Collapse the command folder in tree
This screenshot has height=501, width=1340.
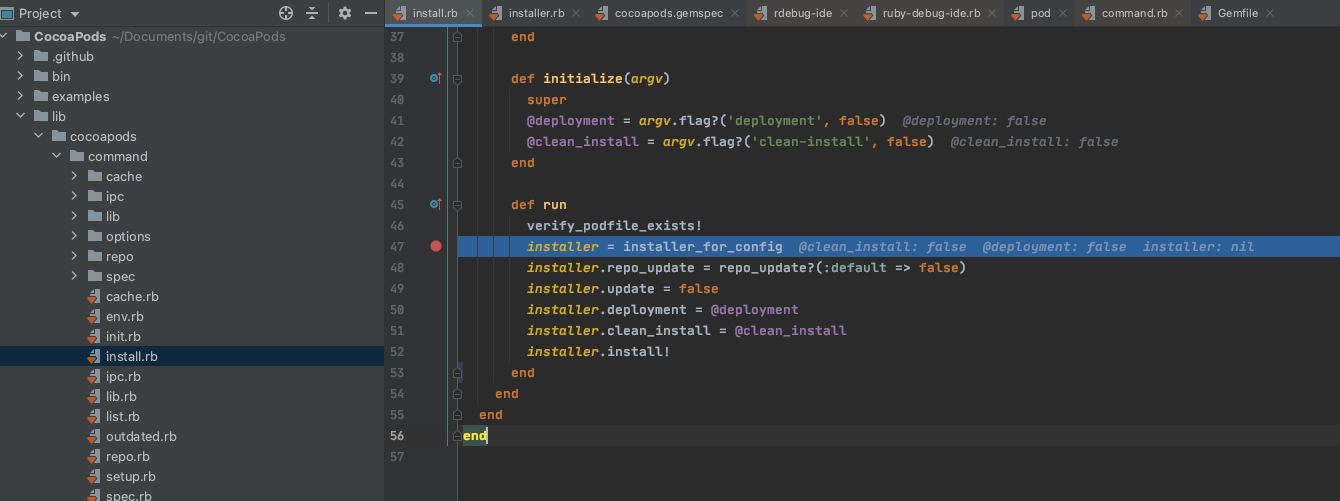(56, 156)
